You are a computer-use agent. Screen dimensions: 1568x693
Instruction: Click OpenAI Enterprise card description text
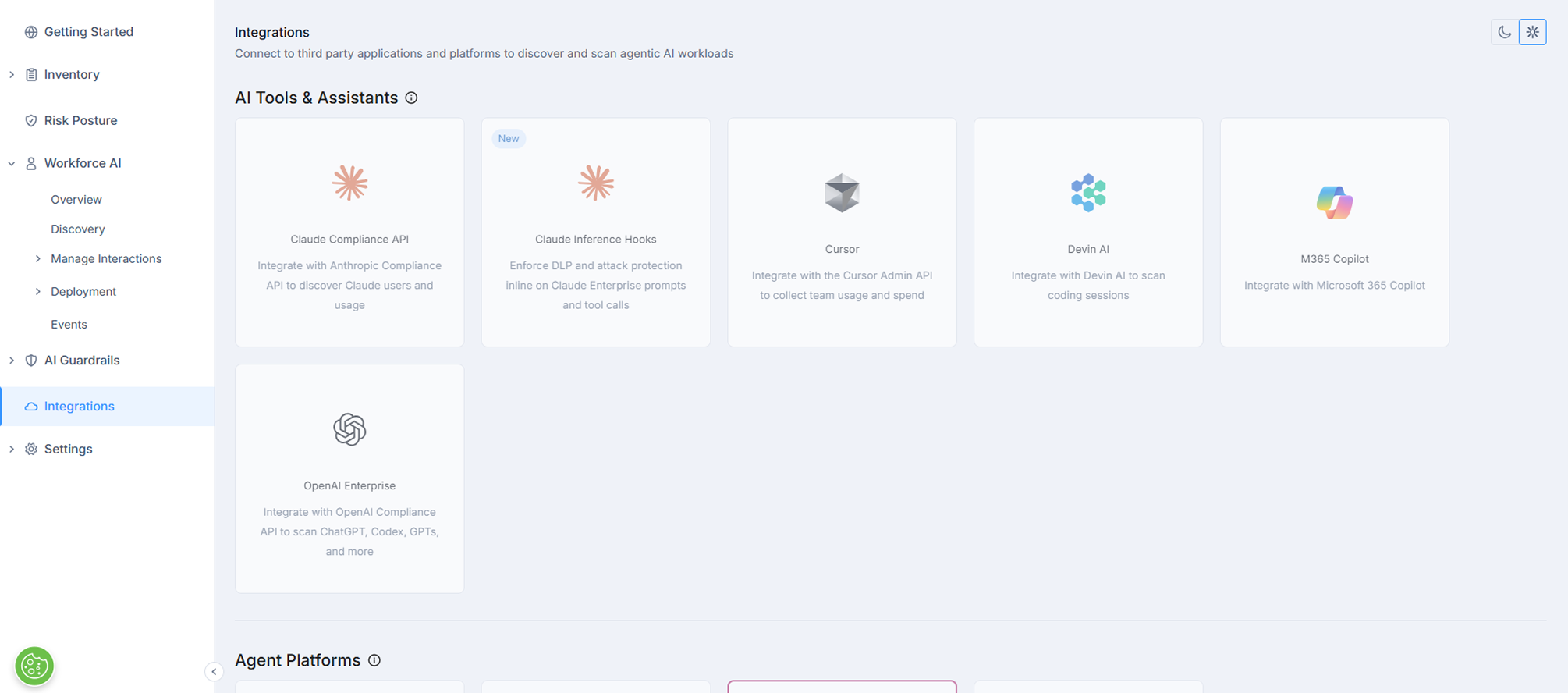(x=349, y=531)
